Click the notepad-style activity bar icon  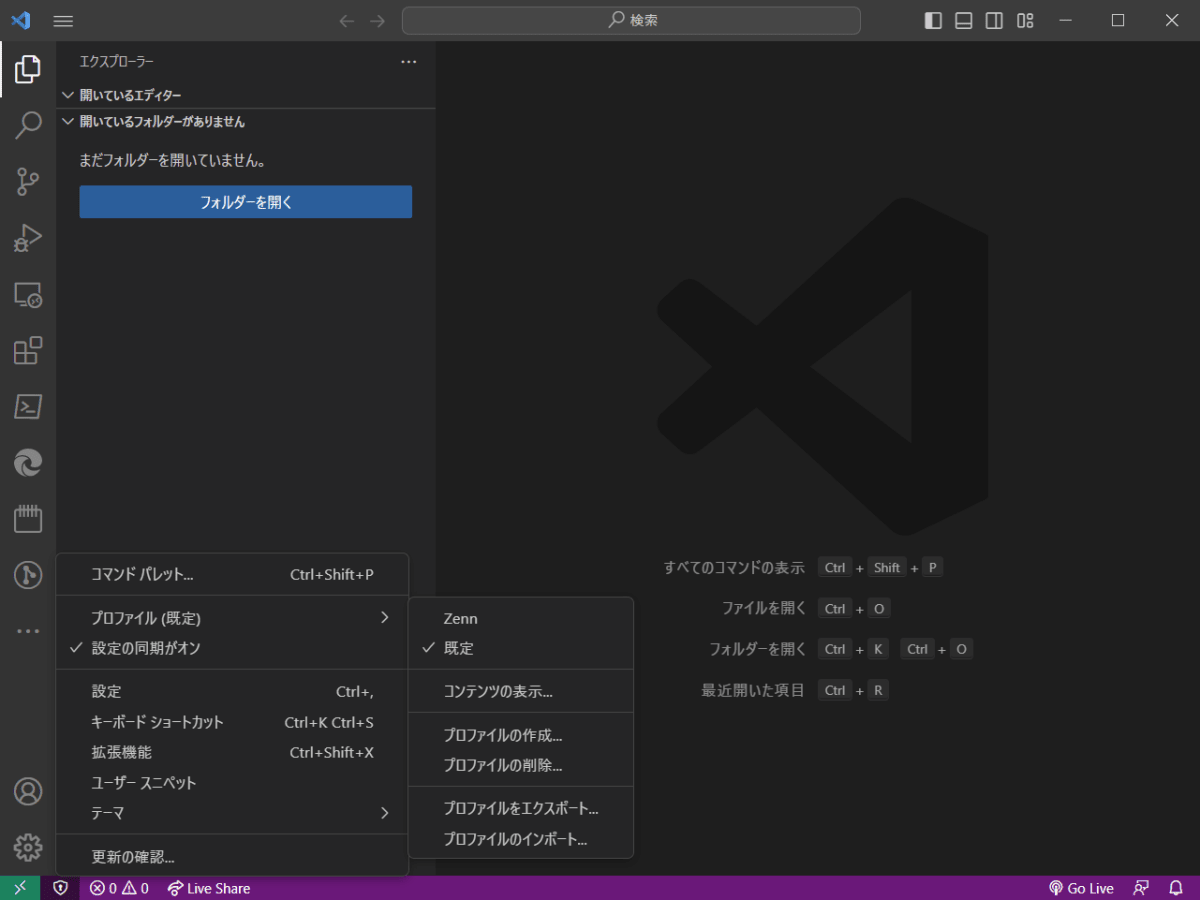[x=28, y=519]
